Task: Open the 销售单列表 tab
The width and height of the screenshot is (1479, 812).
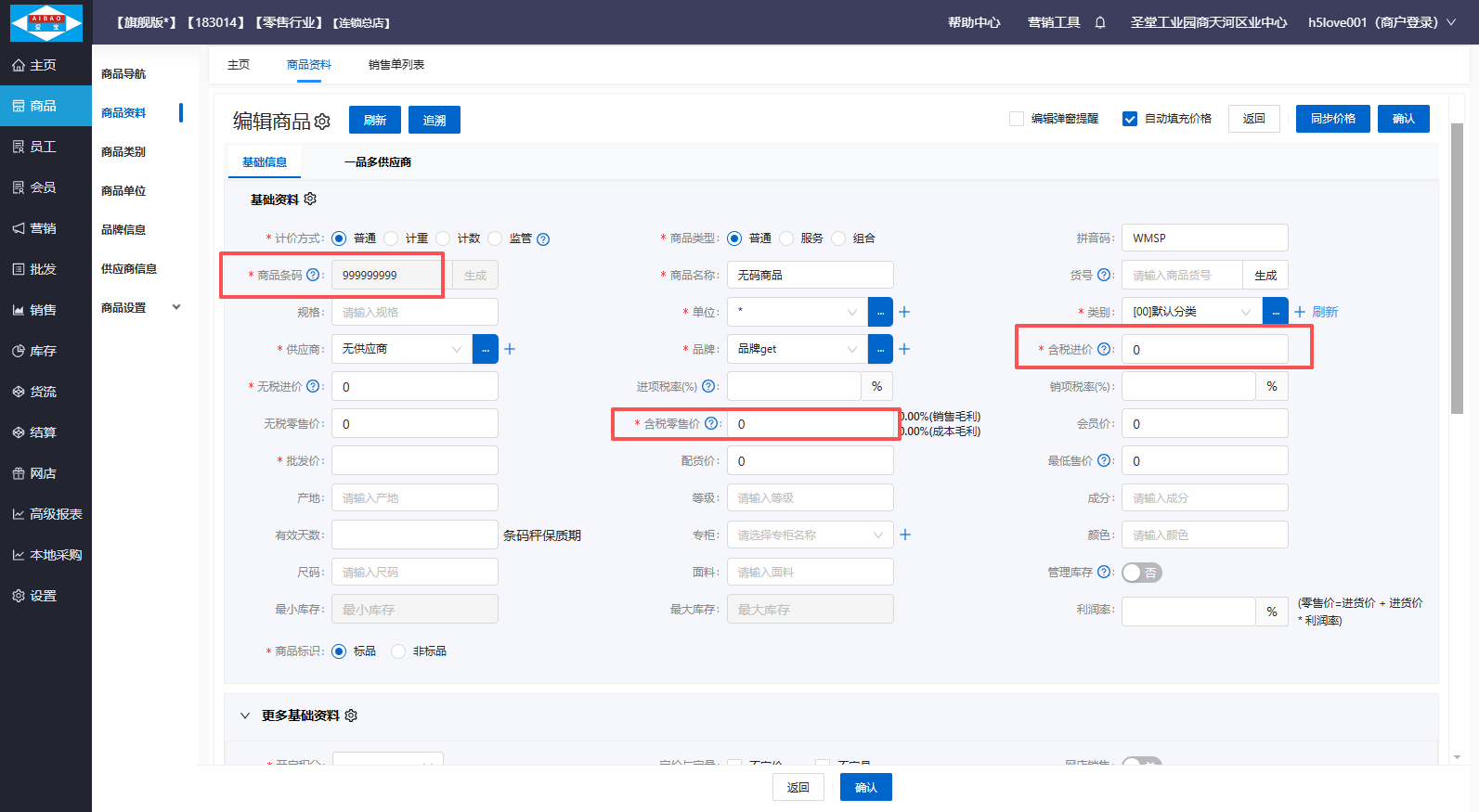Action: [396, 65]
